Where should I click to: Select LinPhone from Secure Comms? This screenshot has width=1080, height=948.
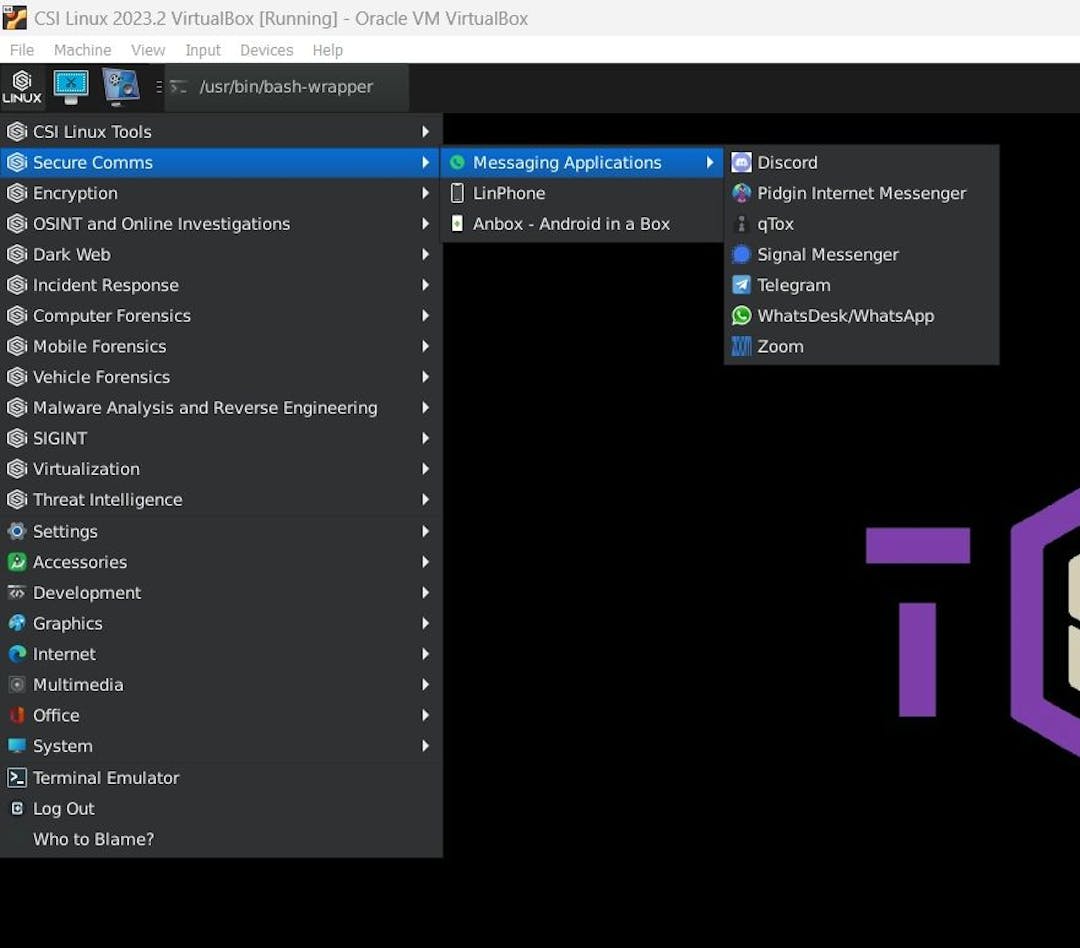pyautogui.click(x=508, y=194)
